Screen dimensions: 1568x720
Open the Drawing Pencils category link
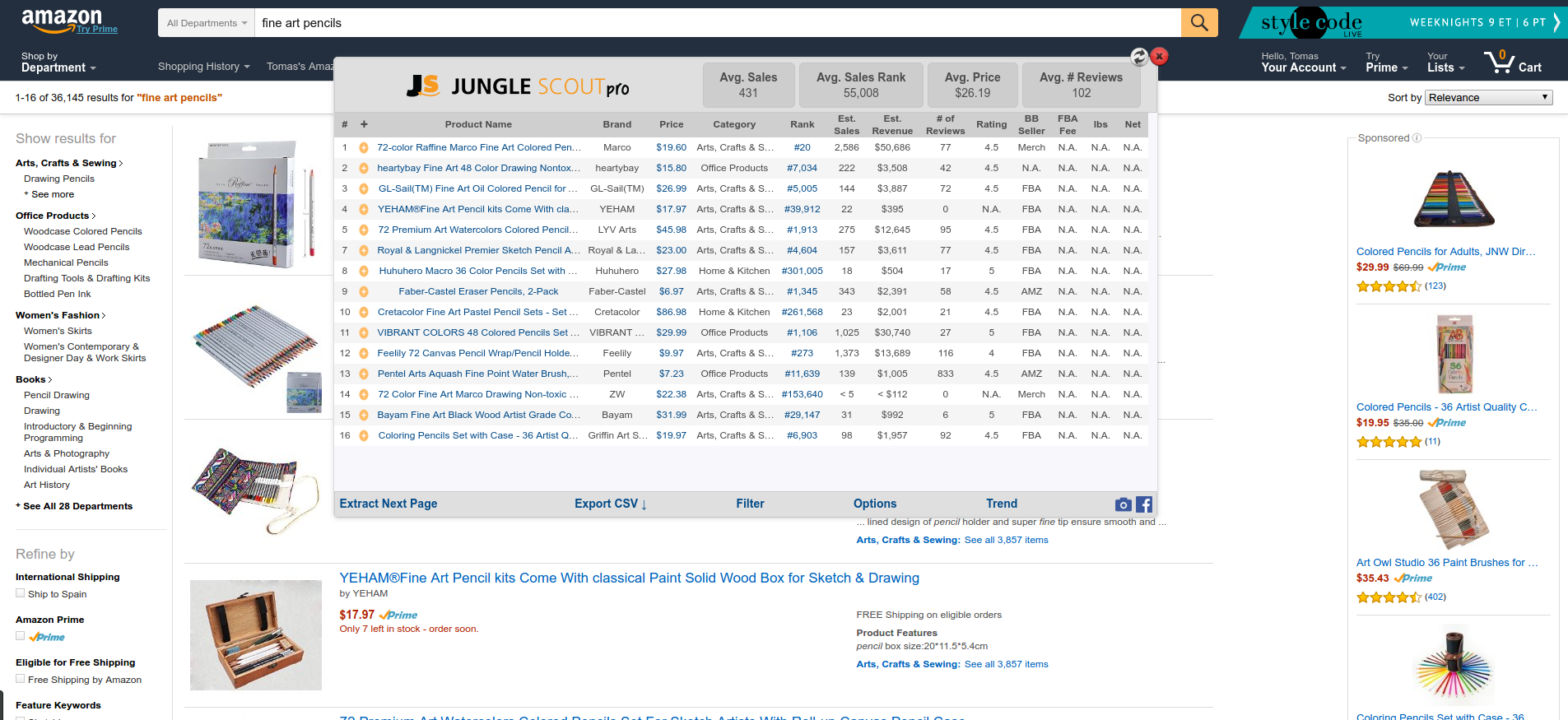(59, 179)
